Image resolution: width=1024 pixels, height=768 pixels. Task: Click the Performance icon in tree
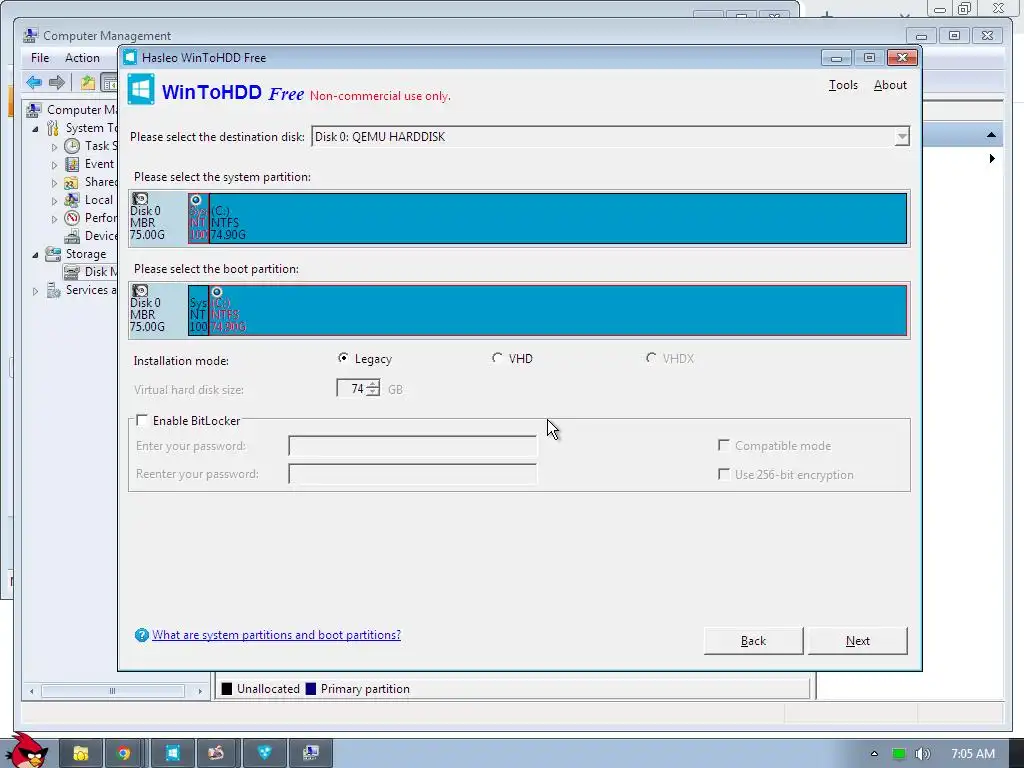click(x=72, y=217)
